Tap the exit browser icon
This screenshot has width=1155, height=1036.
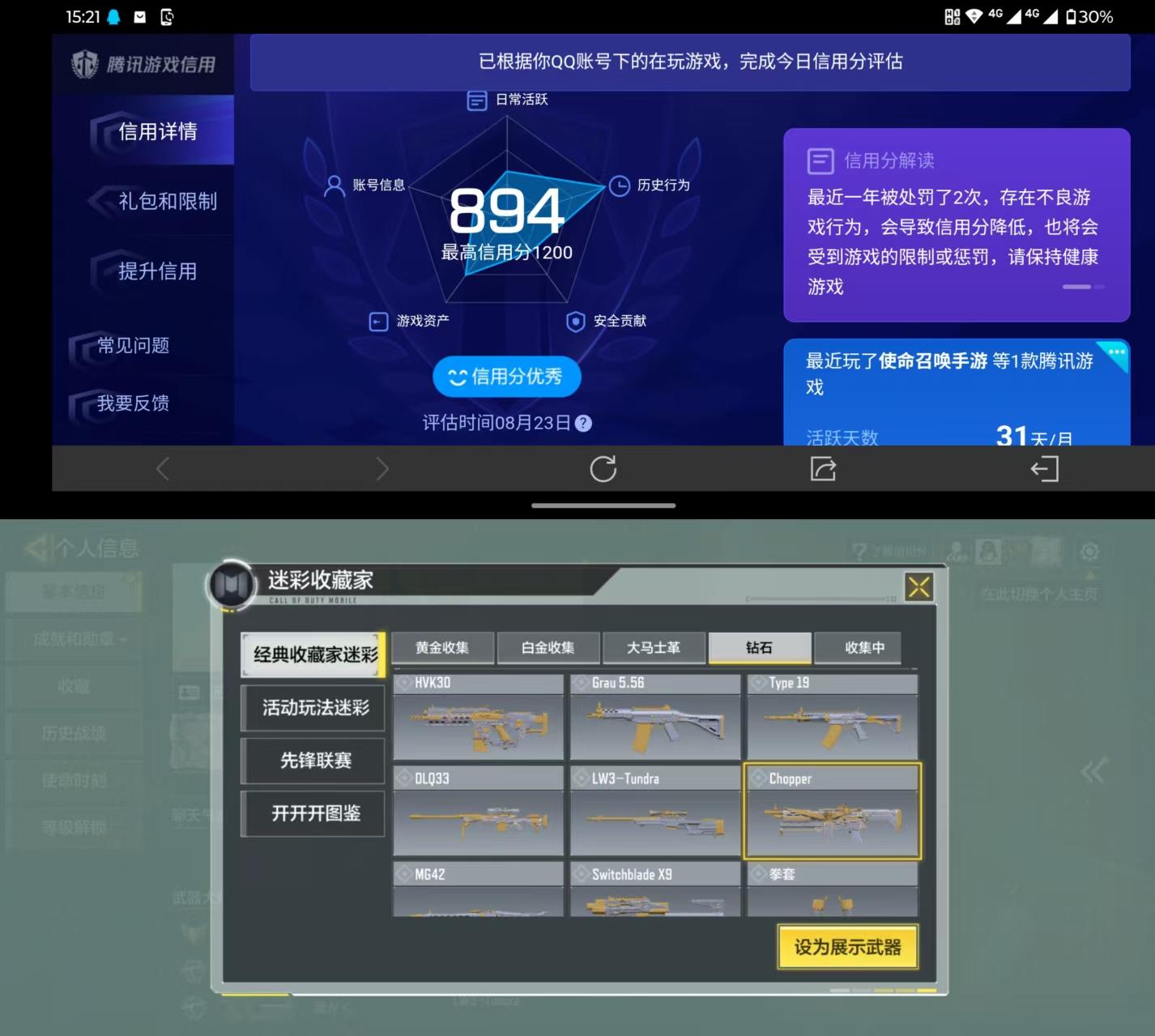(x=1045, y=469)
